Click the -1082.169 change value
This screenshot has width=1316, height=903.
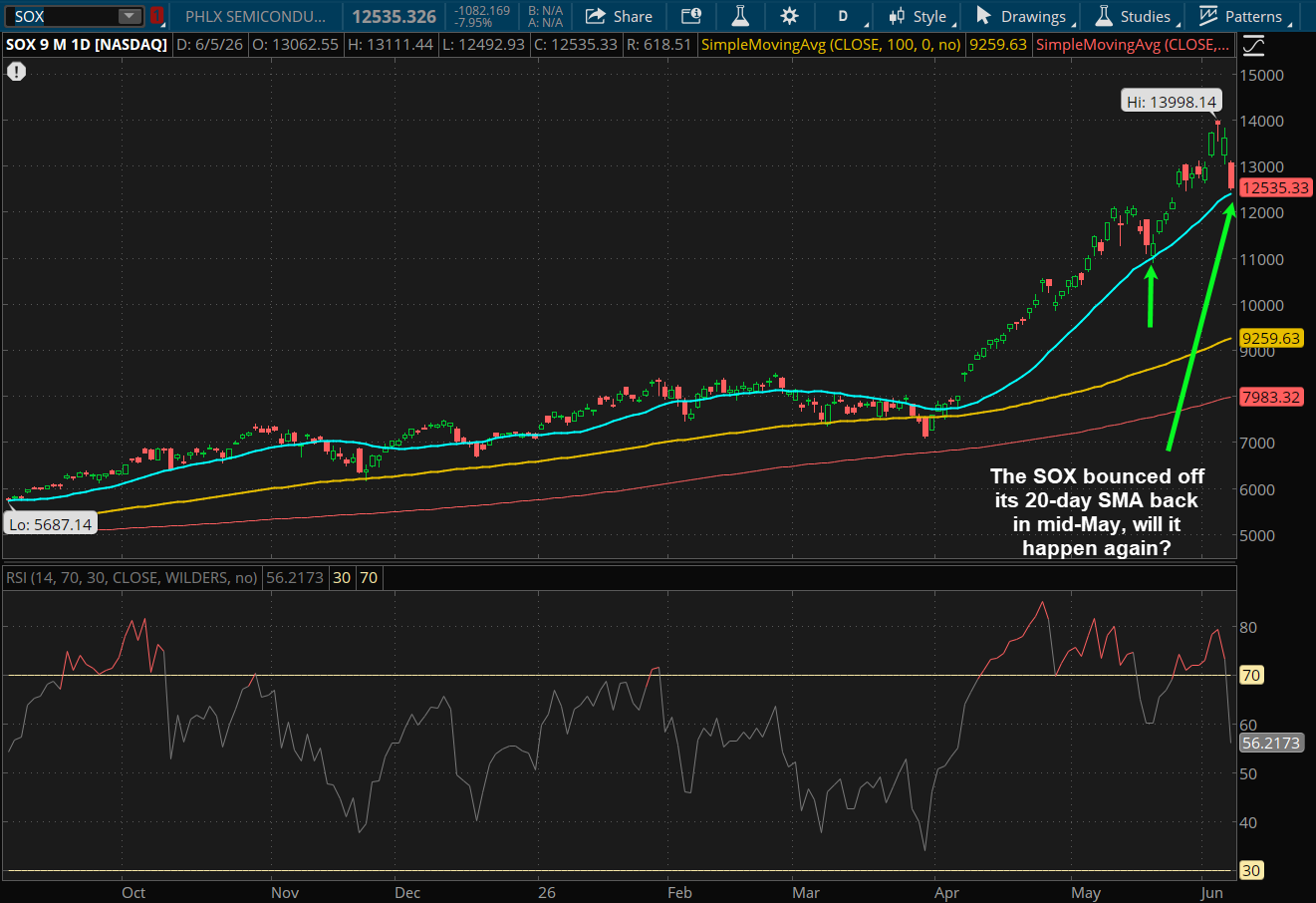pos(482,10)
